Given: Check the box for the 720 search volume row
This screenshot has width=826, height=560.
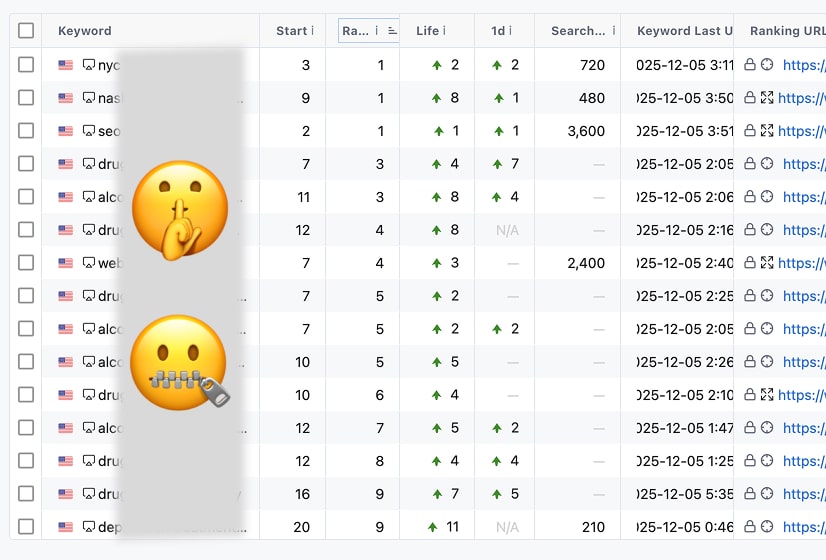Looking at the screenshot, I should pyautogui.click(x=26, y=65).
